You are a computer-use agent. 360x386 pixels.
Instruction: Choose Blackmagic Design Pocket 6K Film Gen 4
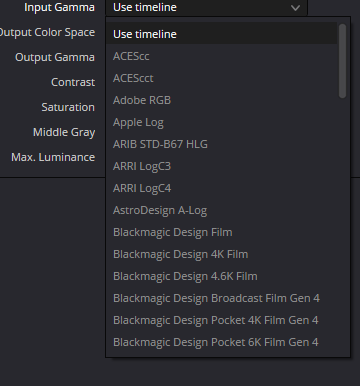pyautogui.click(x=222, y=342)
